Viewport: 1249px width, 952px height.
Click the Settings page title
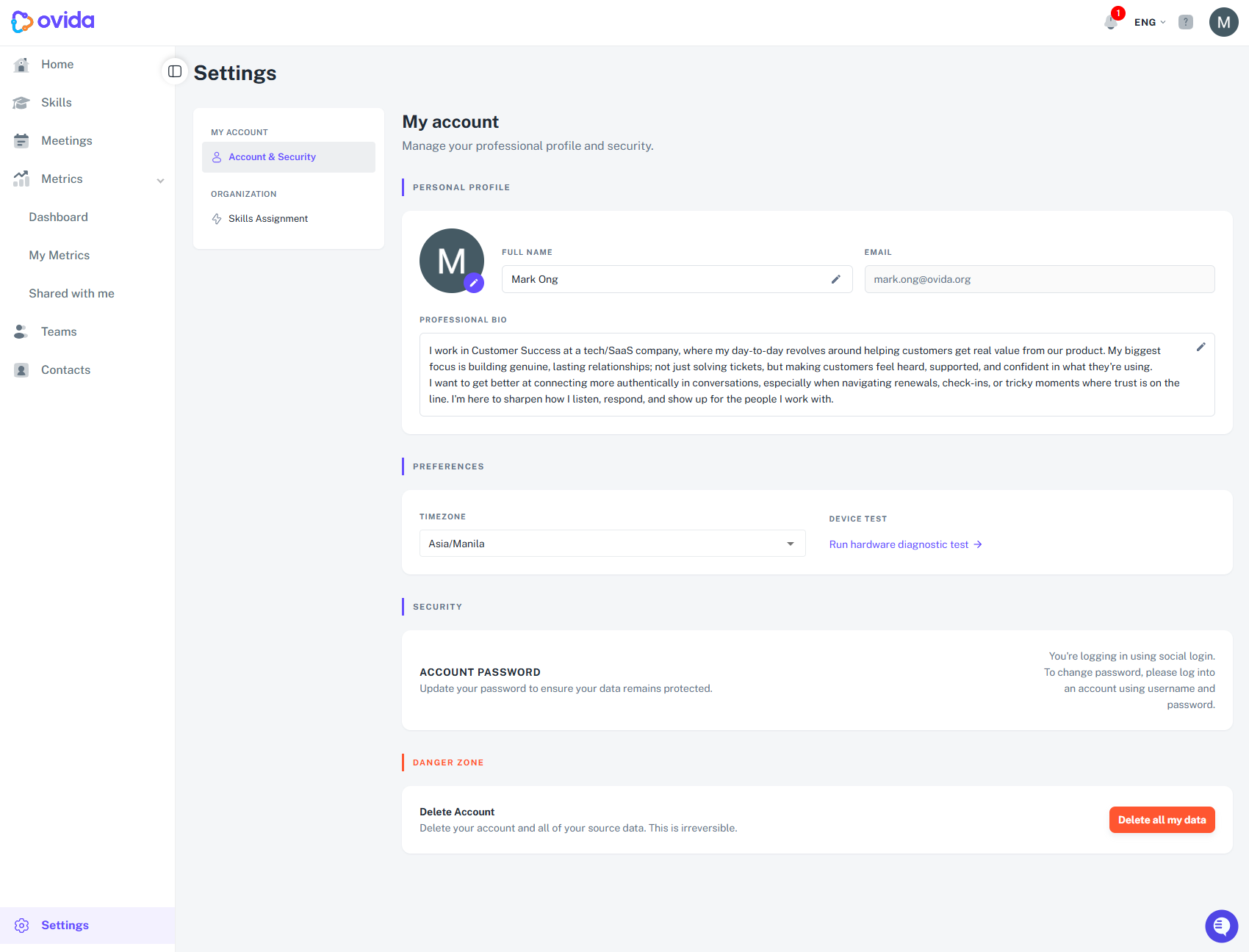coord(235,73)
